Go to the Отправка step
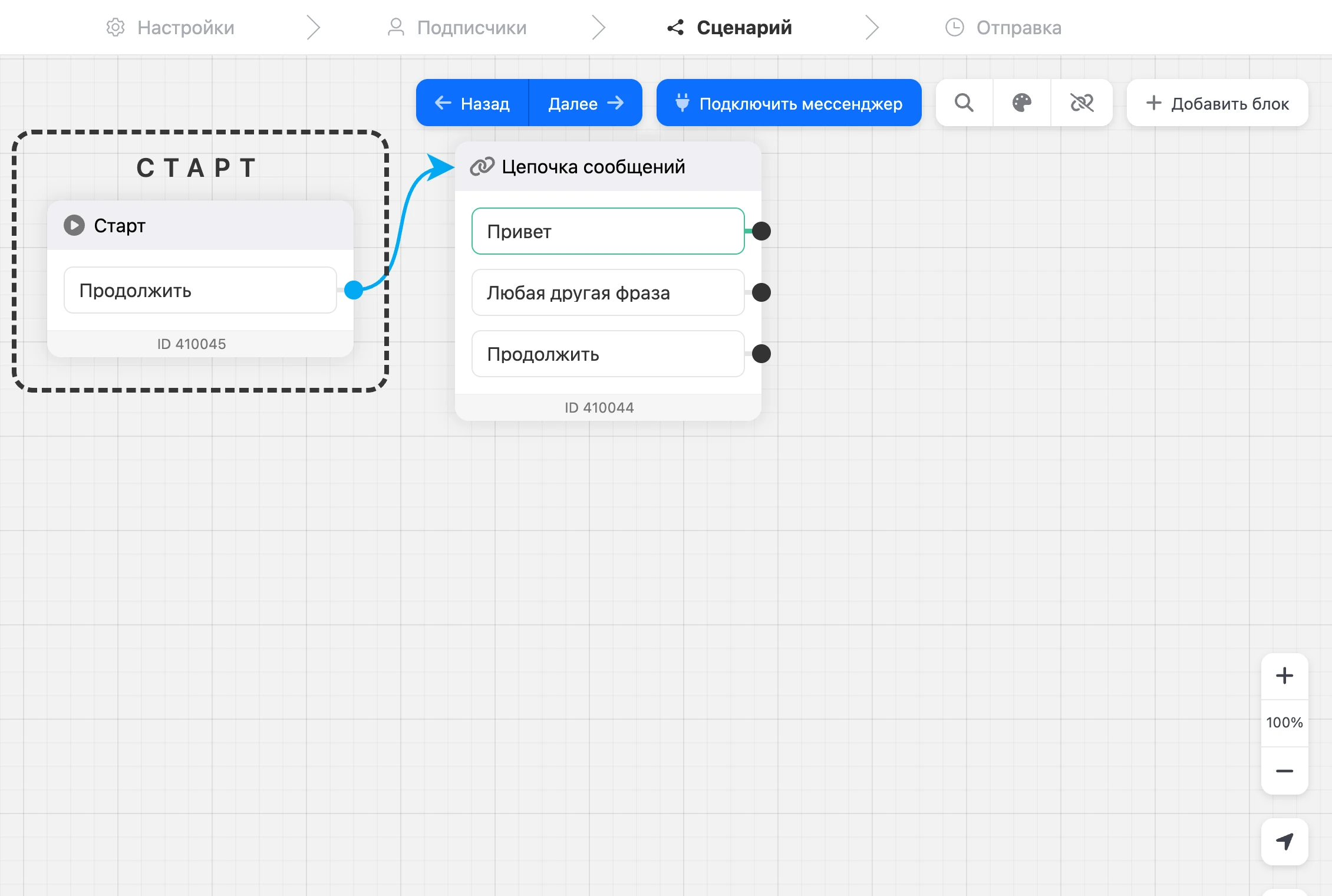 [1003, 27]
